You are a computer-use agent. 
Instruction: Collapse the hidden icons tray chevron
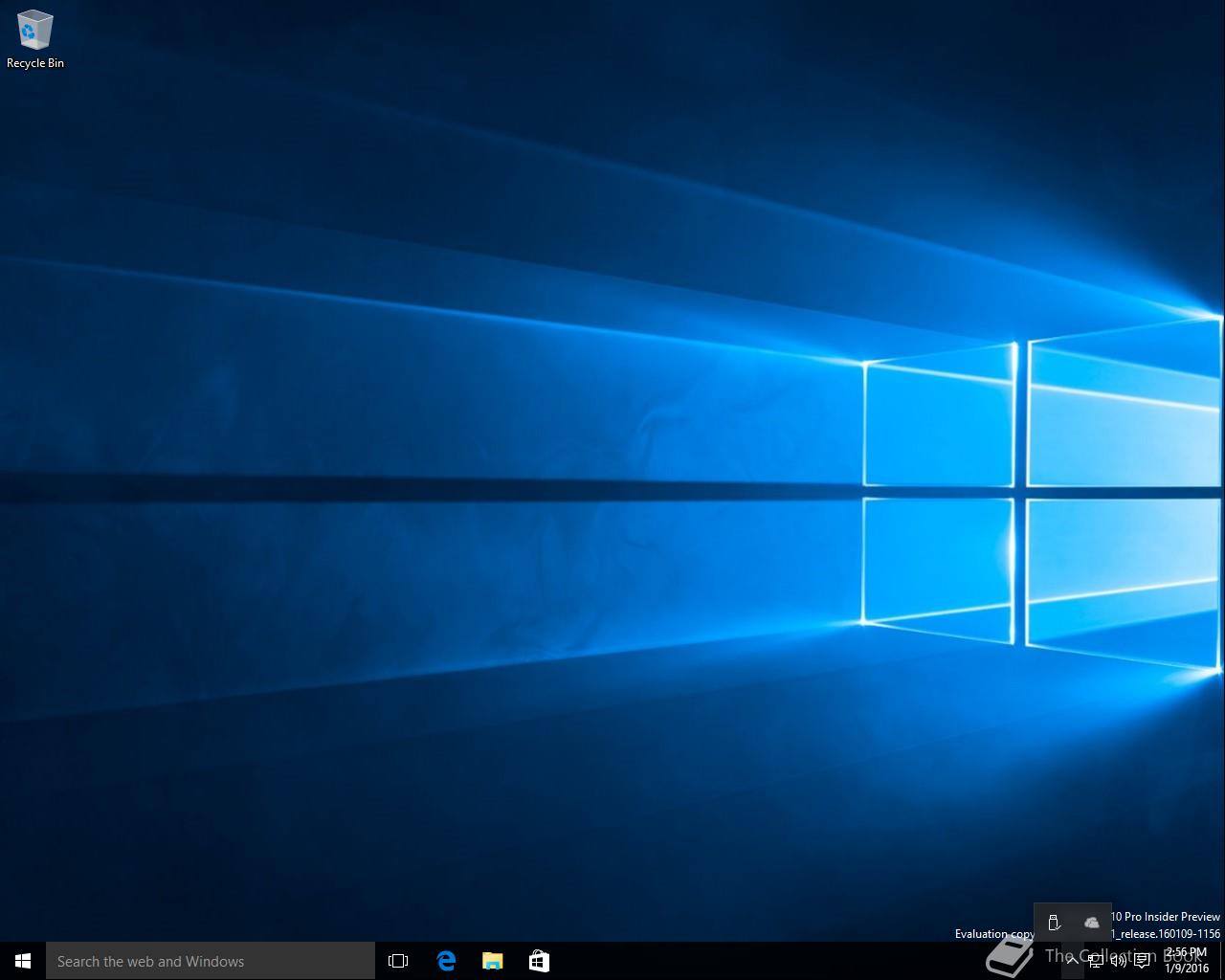1073,961
